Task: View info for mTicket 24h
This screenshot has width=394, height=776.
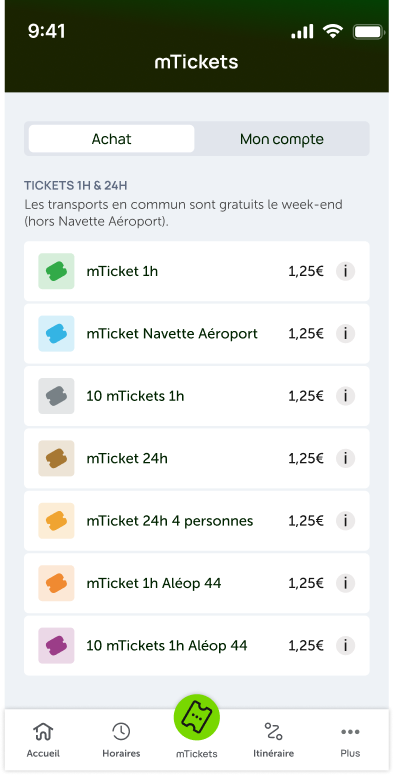Action: pyautogui.click(x=345, y=458)
